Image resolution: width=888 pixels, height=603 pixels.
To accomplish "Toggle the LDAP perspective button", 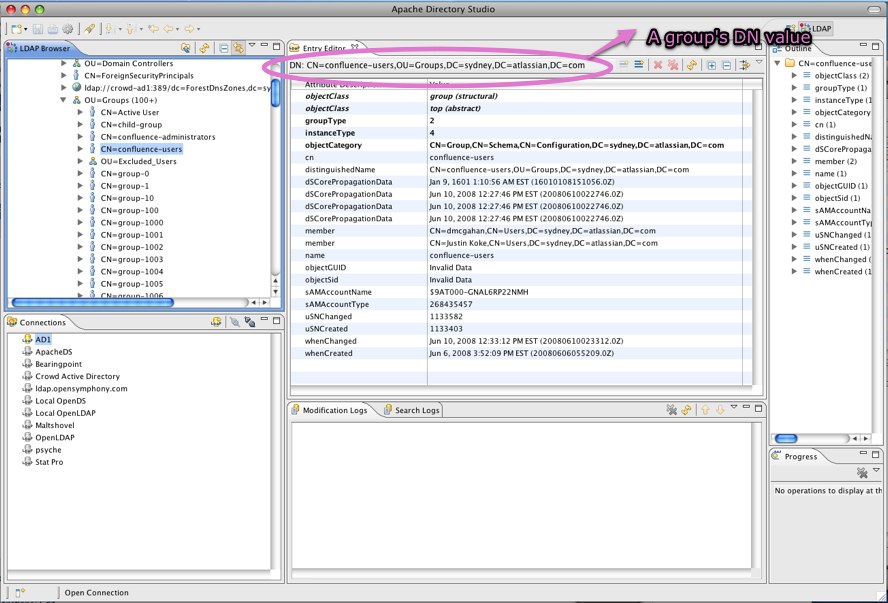I will 815,29.
